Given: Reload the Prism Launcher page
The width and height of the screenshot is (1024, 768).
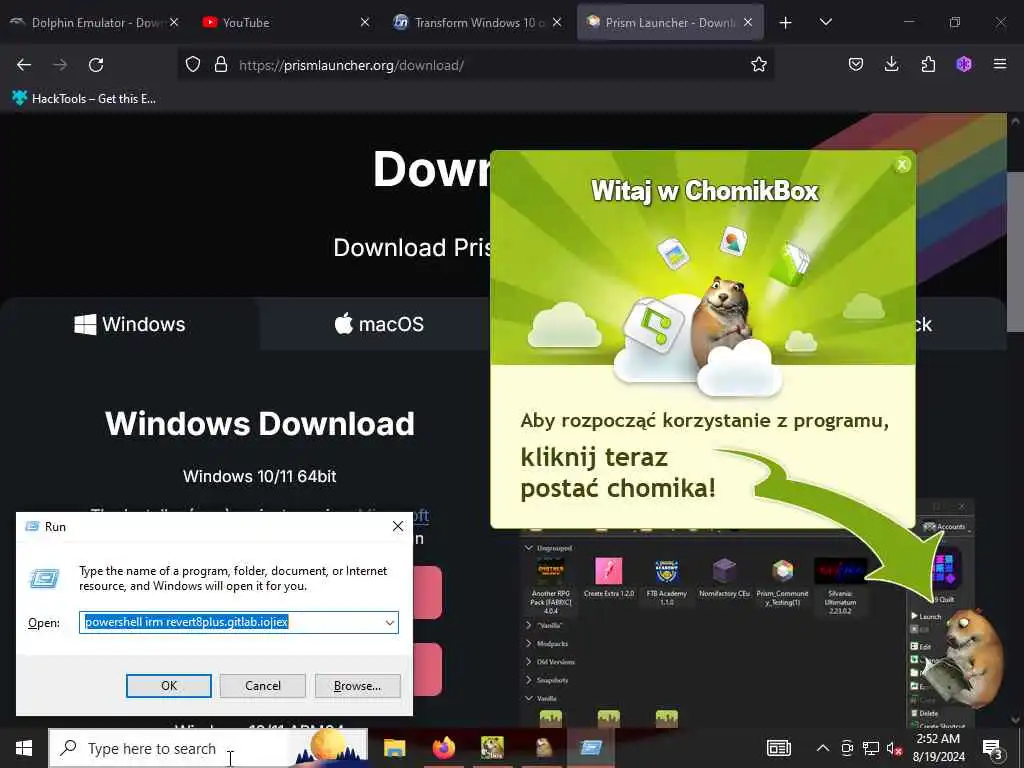Looking at the screenshot, I should [96, 65].
